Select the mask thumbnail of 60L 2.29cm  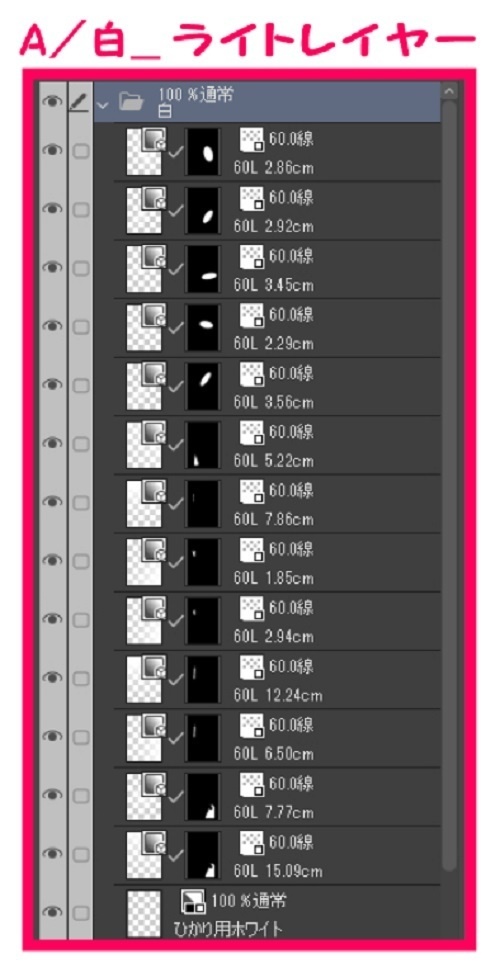click(203, 328)
